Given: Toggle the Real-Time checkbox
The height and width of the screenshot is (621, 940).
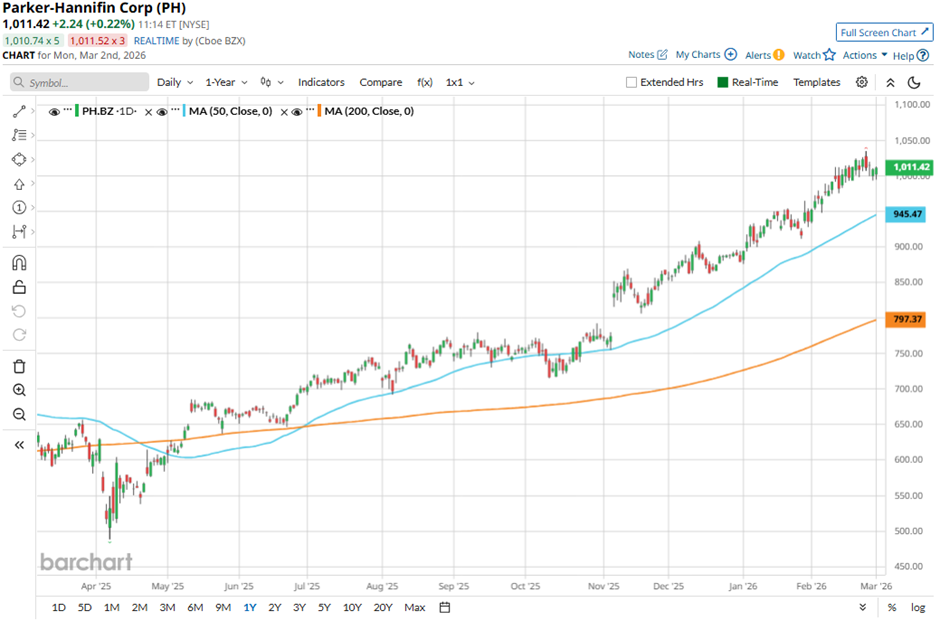Looking at the screenshot, I should pos(723,83).
